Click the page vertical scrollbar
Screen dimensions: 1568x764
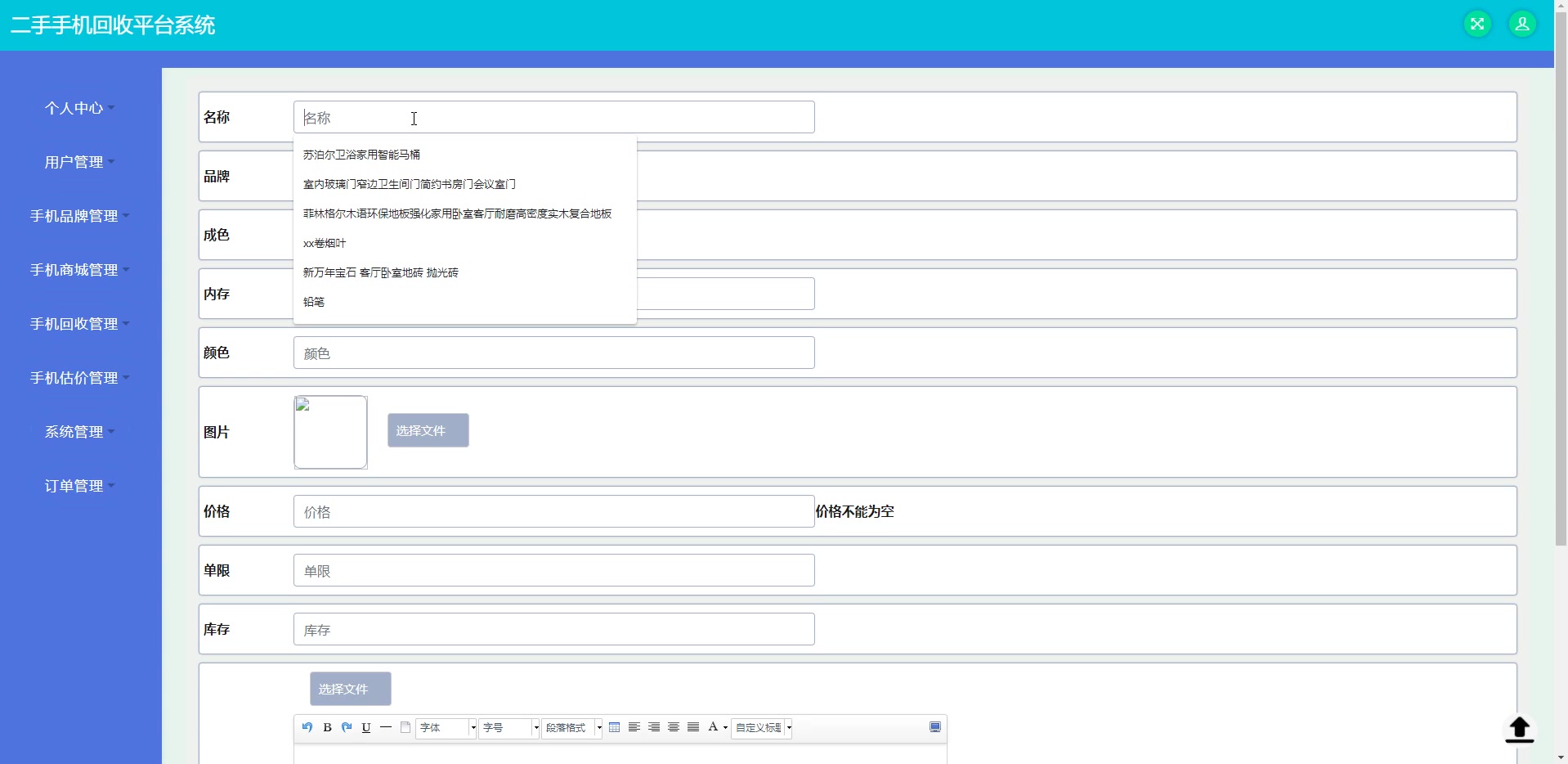click(x=1561, y=278)
